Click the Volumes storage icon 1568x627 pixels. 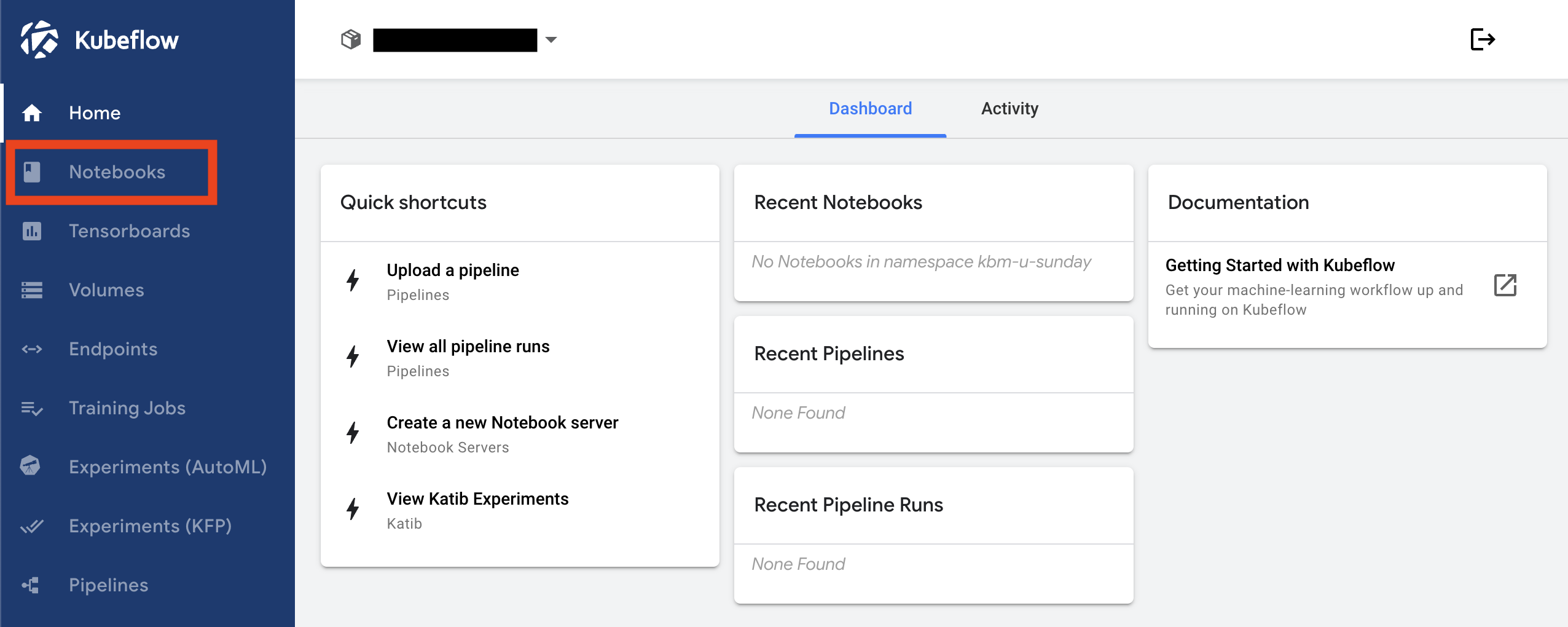point(32,290)
